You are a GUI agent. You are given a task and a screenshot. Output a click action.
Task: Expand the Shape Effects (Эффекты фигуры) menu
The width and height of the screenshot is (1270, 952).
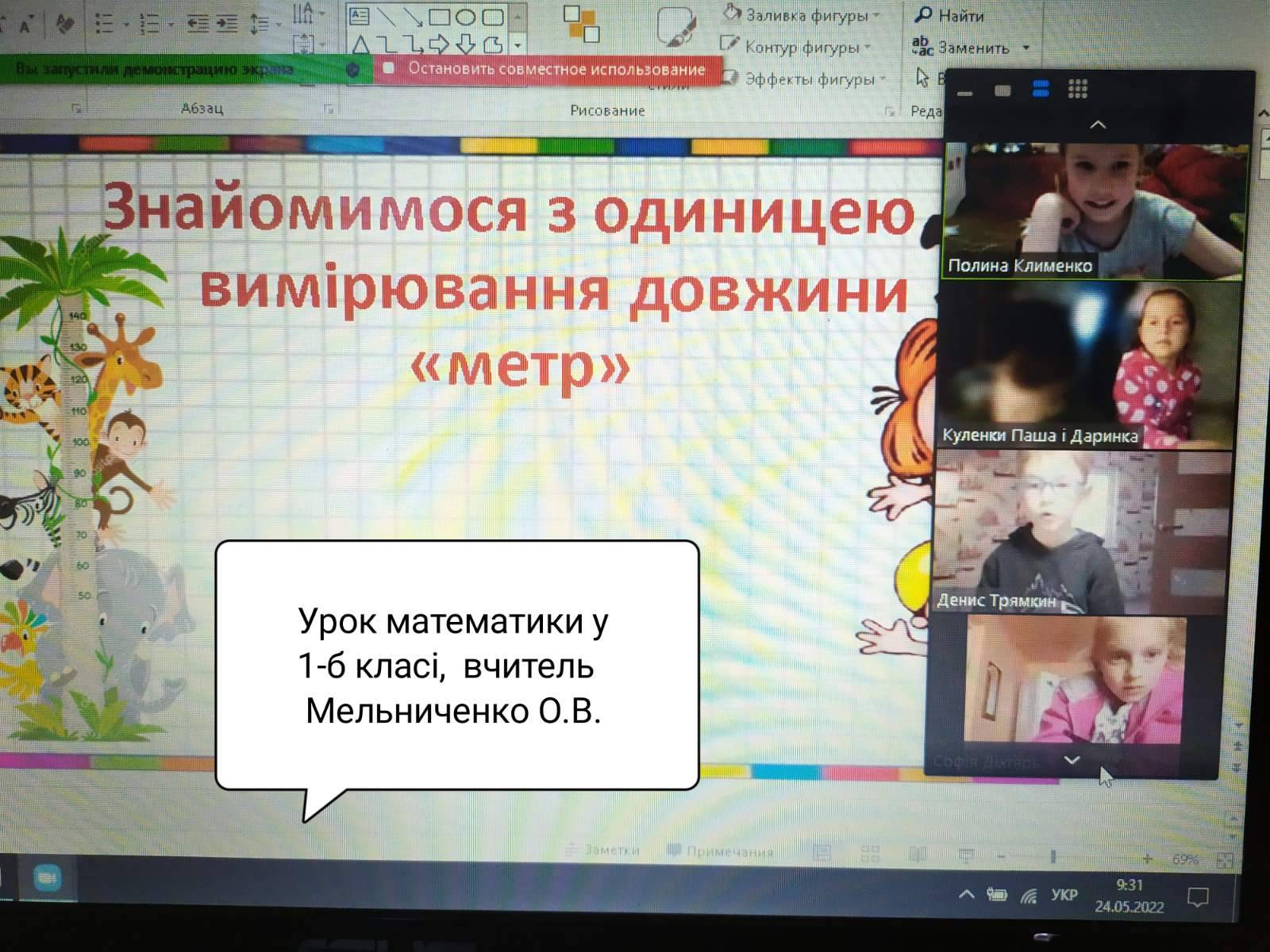point(808,79)
